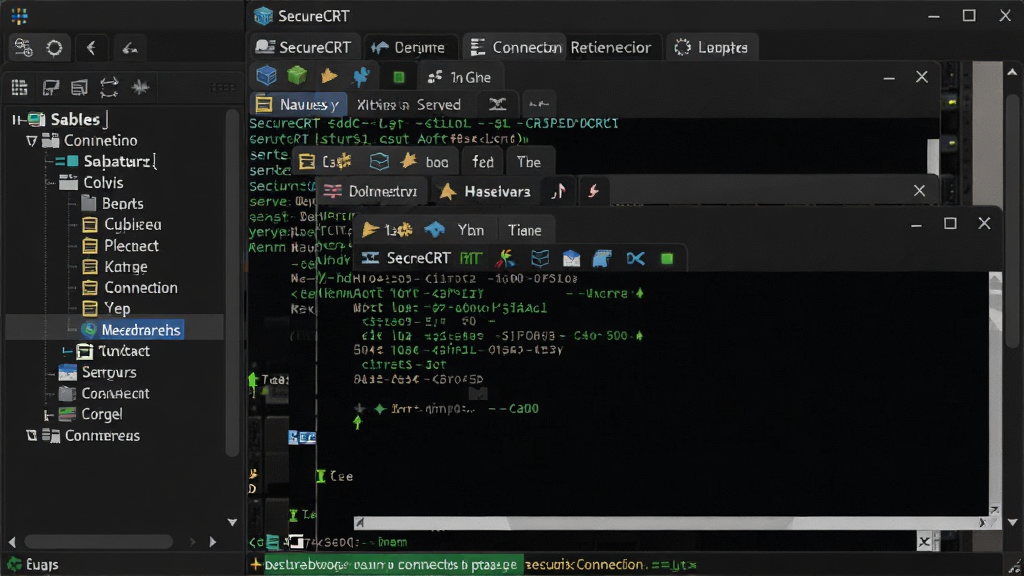Select the Plecnect session
This screenshot has width=1024, height=576.
(x=131, y=246)
